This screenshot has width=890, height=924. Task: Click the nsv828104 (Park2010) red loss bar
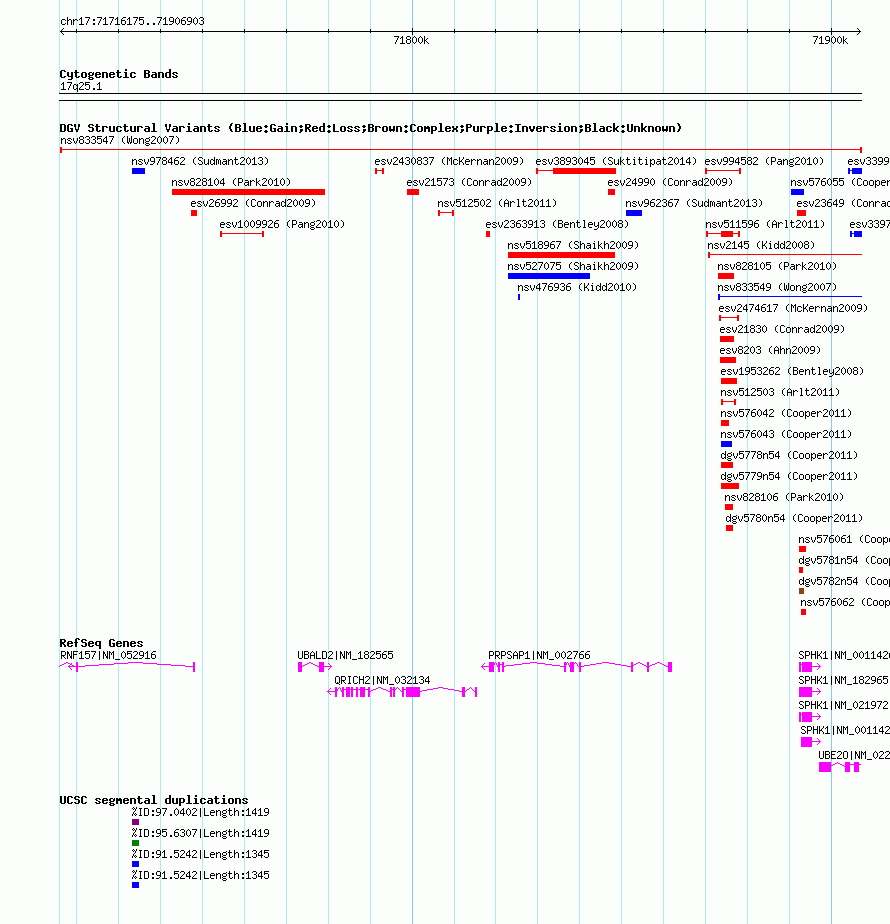click(248, 192)
